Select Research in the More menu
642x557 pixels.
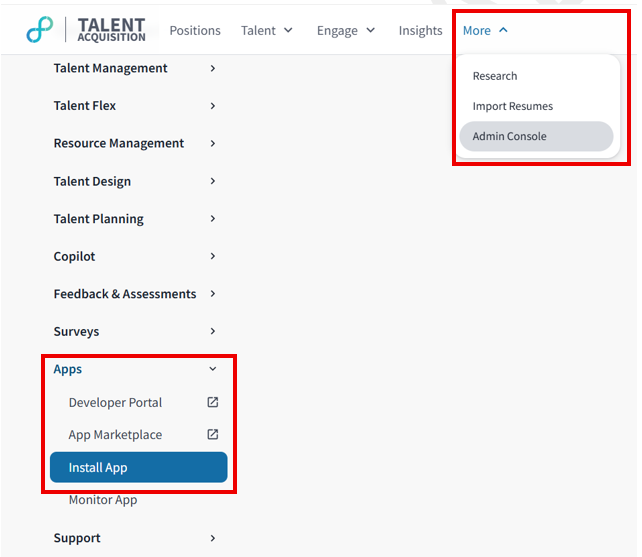pyautogui.click(x=495, y=76)
